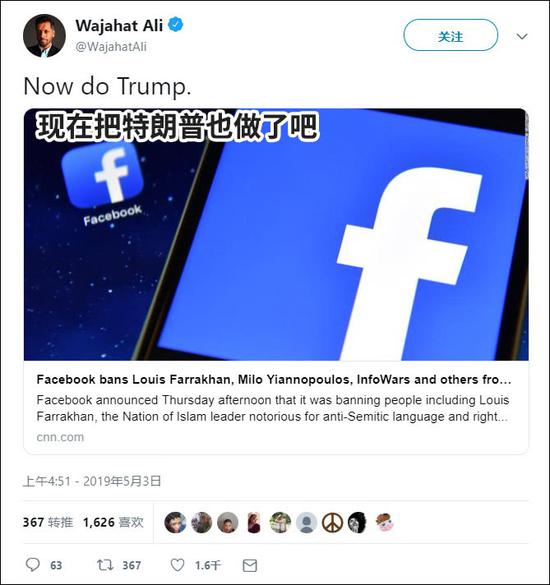The height and width of the screenshot is (585, 550).
Task: View the 367 转推 retweets list
Action: click(48, 522)
